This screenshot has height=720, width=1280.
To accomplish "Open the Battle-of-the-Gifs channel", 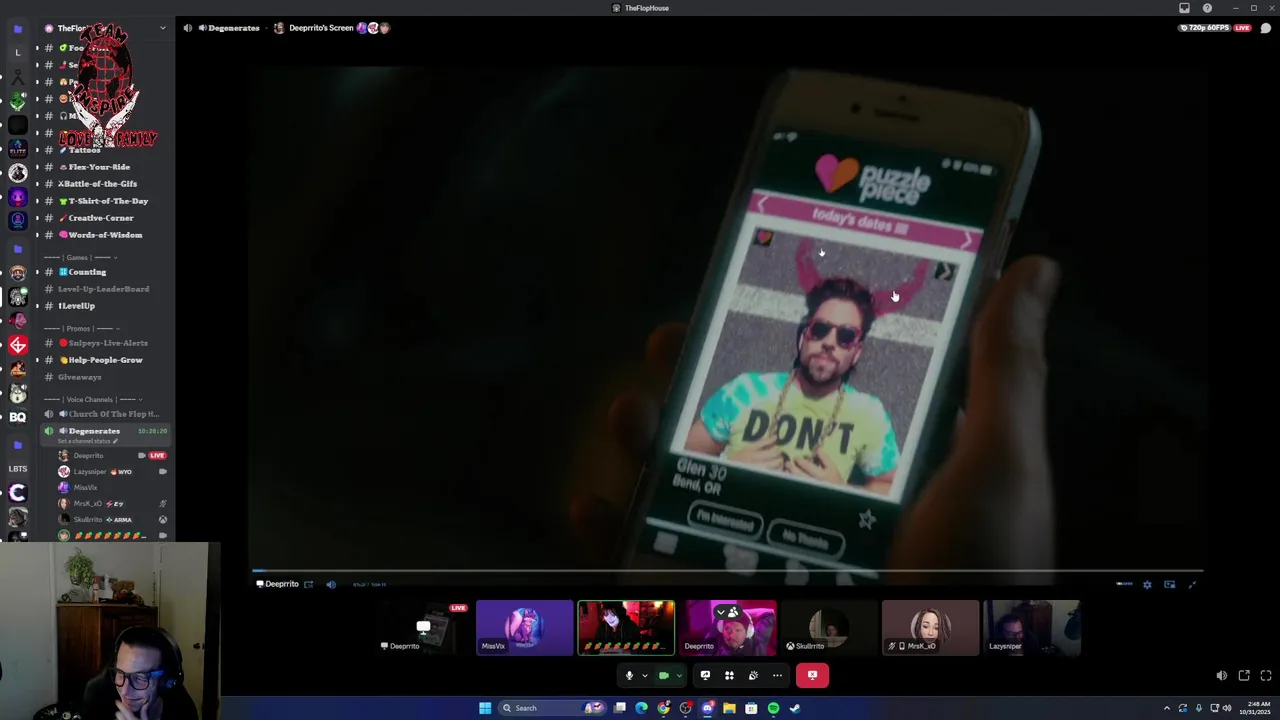I will tap(97, 184).
